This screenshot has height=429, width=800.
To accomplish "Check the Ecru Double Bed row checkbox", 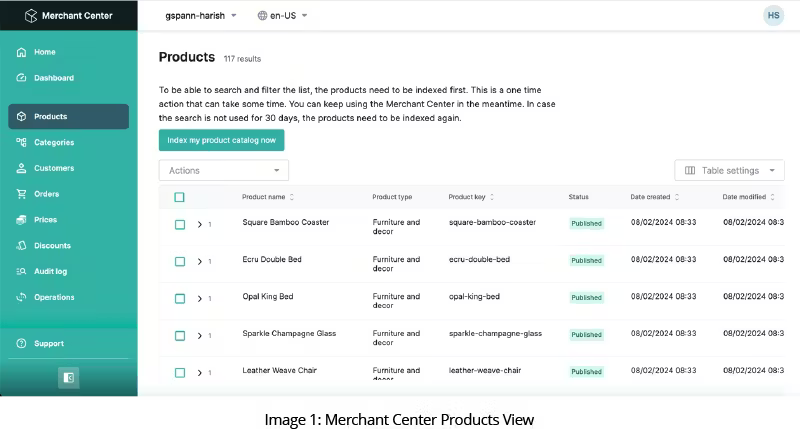I will [x=180, y=262].
